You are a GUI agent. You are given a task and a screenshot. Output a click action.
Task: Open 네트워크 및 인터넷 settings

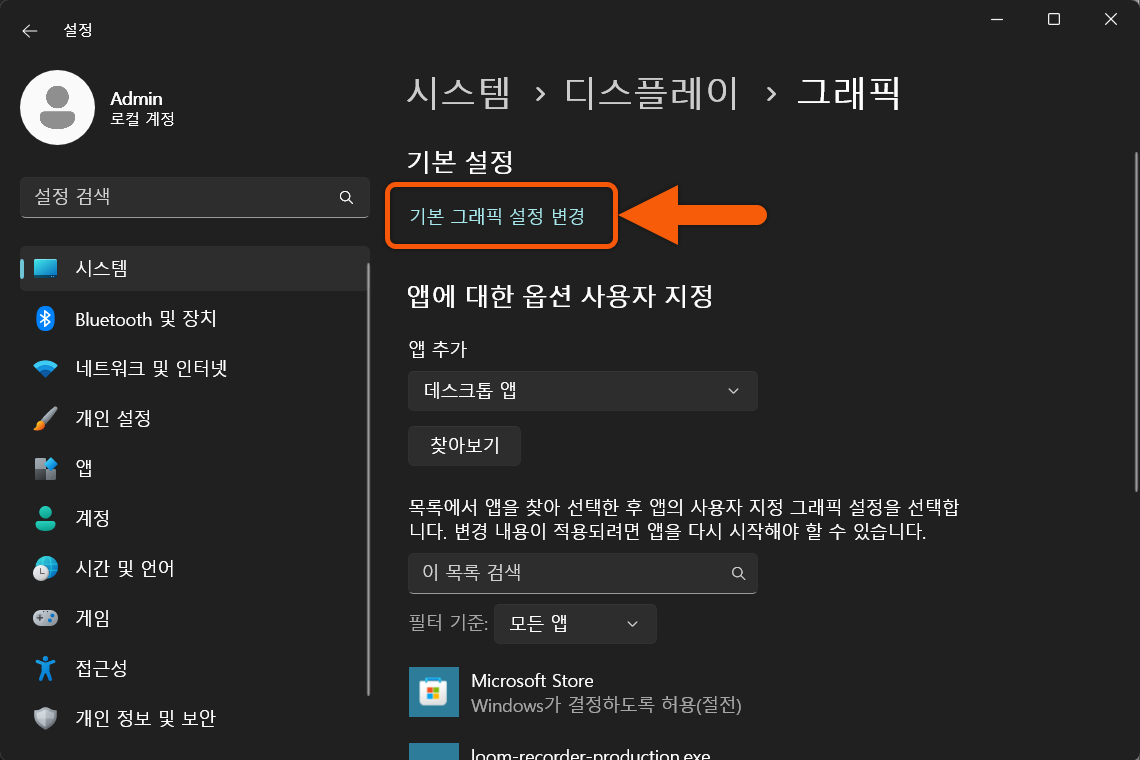pyautogui.click(x=44, y=368)
